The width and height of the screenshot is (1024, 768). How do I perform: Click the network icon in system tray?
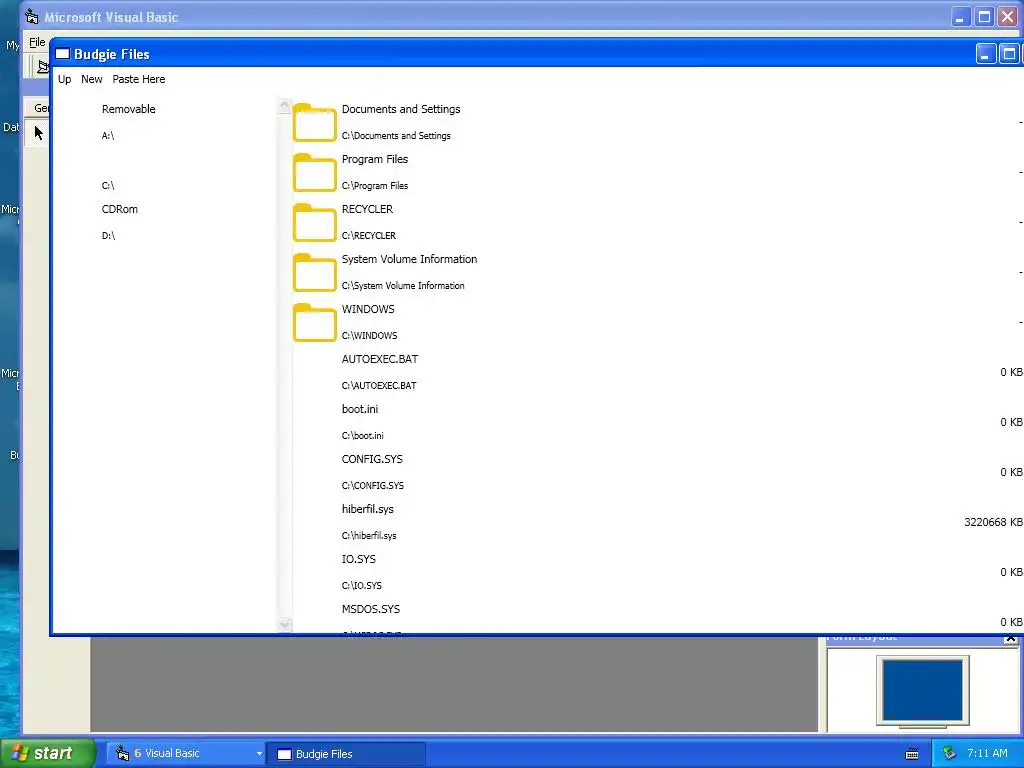950,754
